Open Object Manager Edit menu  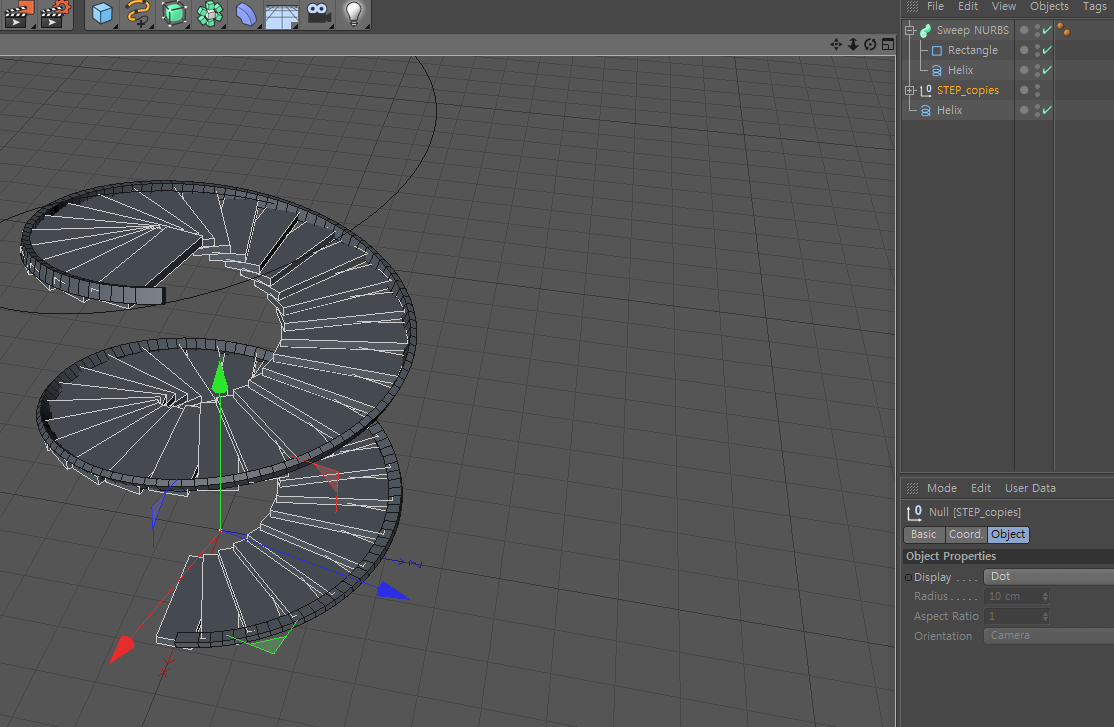(x=968, y=6)
